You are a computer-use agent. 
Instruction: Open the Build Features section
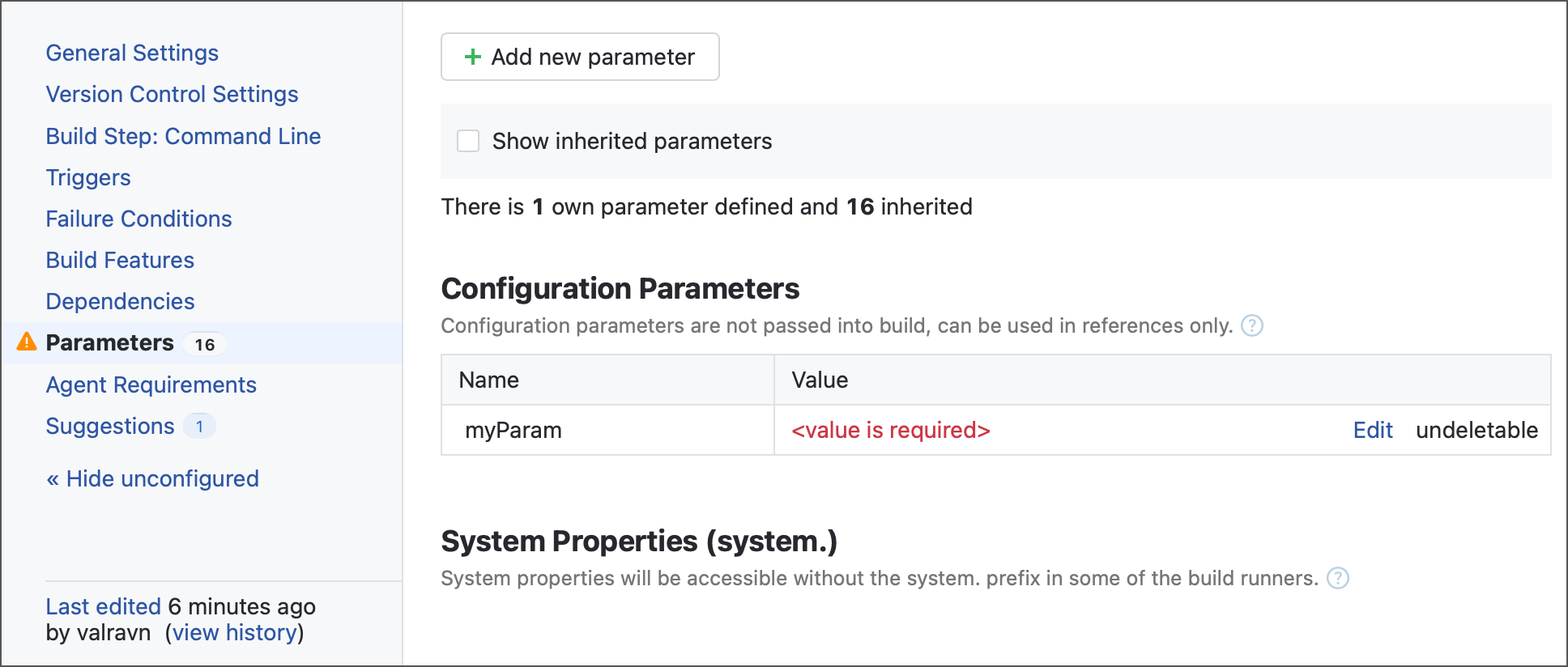pos(120,260)
